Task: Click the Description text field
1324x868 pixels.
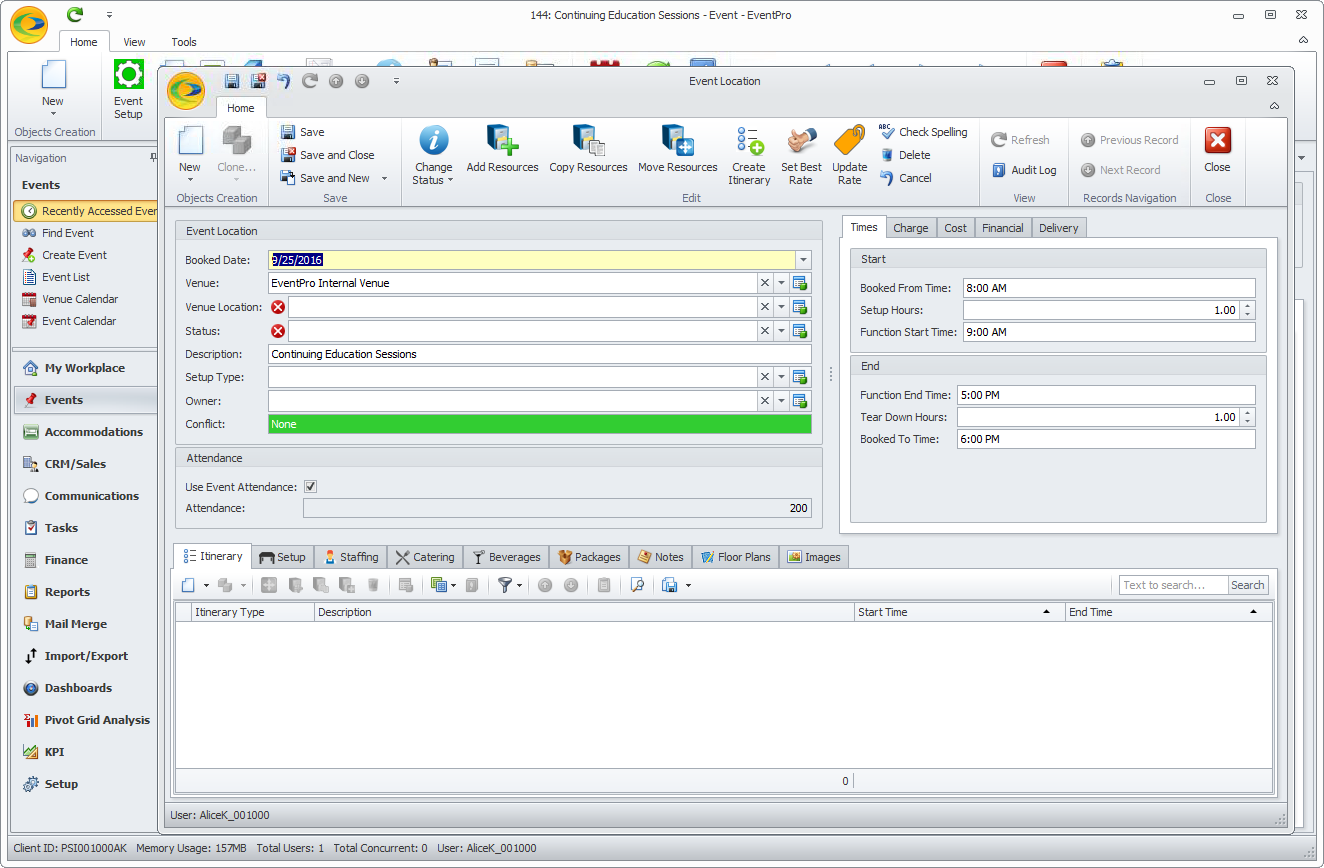Action: click(540, 354)
